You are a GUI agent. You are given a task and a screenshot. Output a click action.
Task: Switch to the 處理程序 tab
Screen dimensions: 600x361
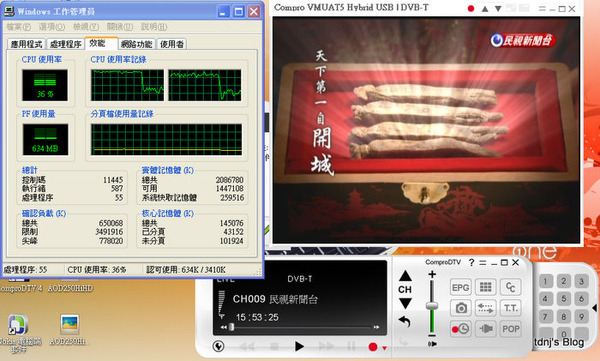(65, 44)
